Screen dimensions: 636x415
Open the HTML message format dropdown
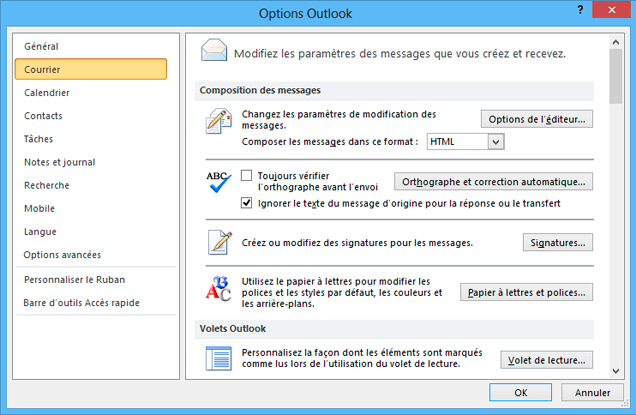495,142
